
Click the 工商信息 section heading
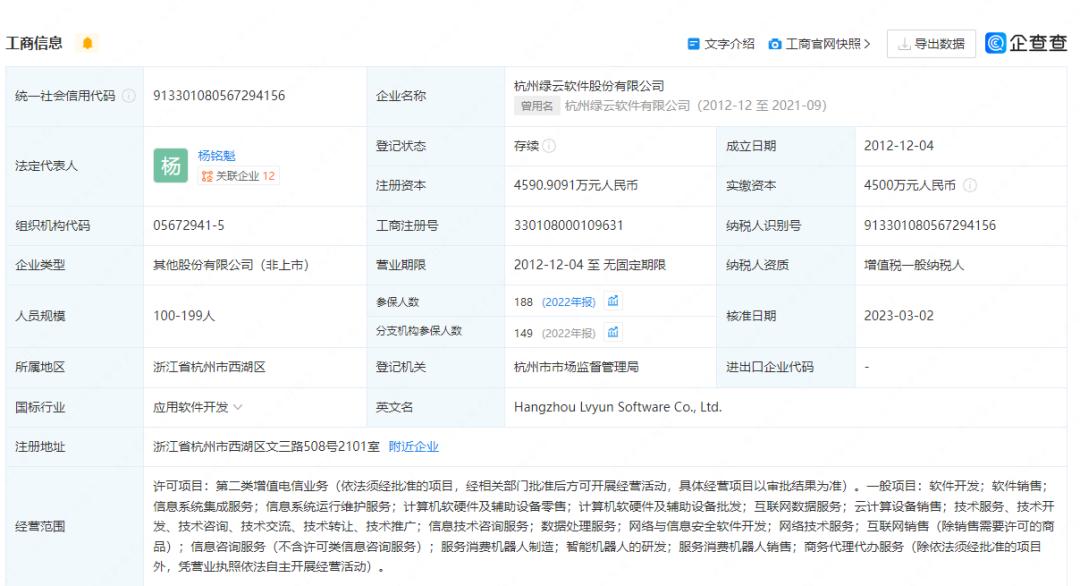click(x=34, y=43)
